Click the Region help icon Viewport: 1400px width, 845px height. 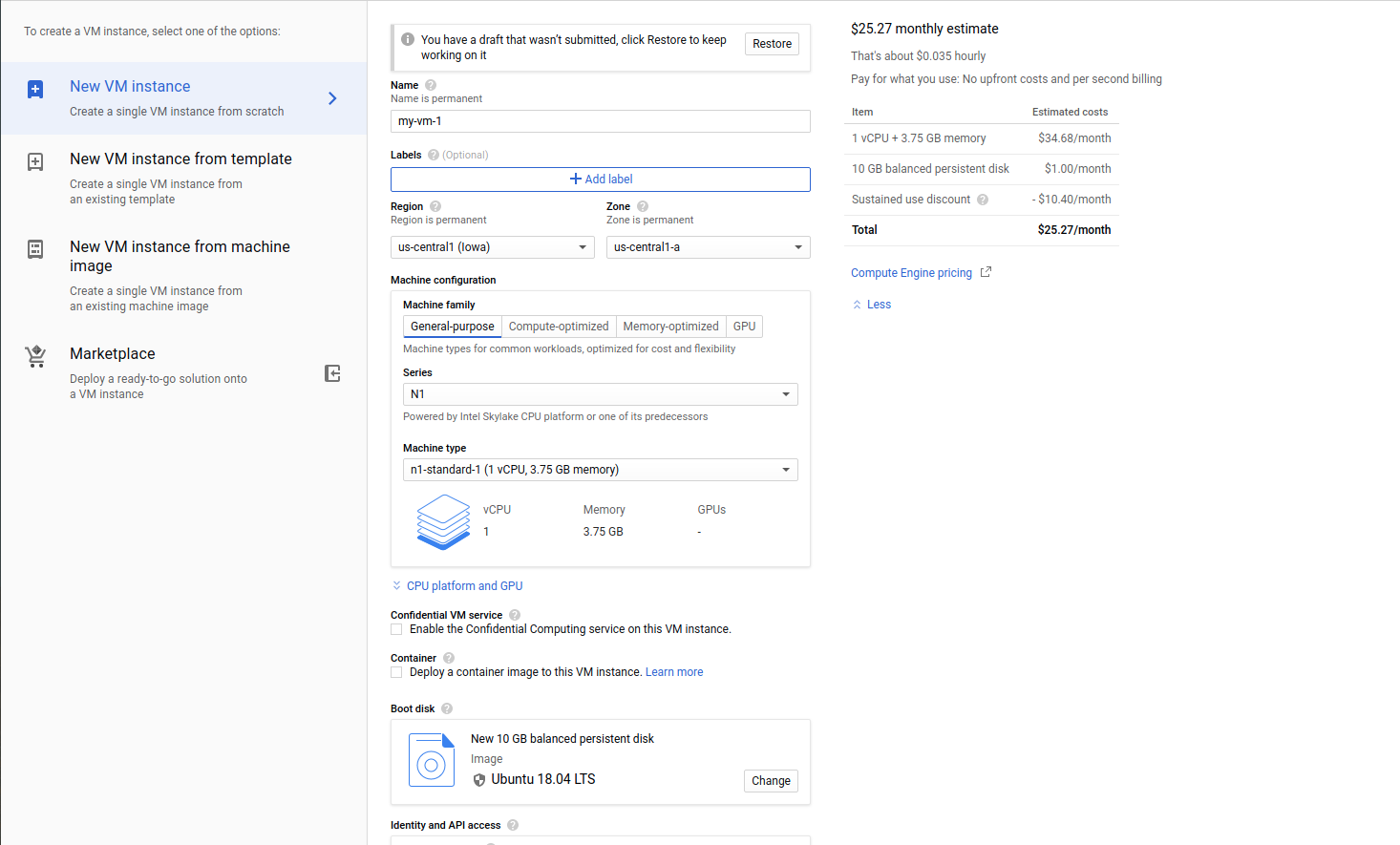435,205
